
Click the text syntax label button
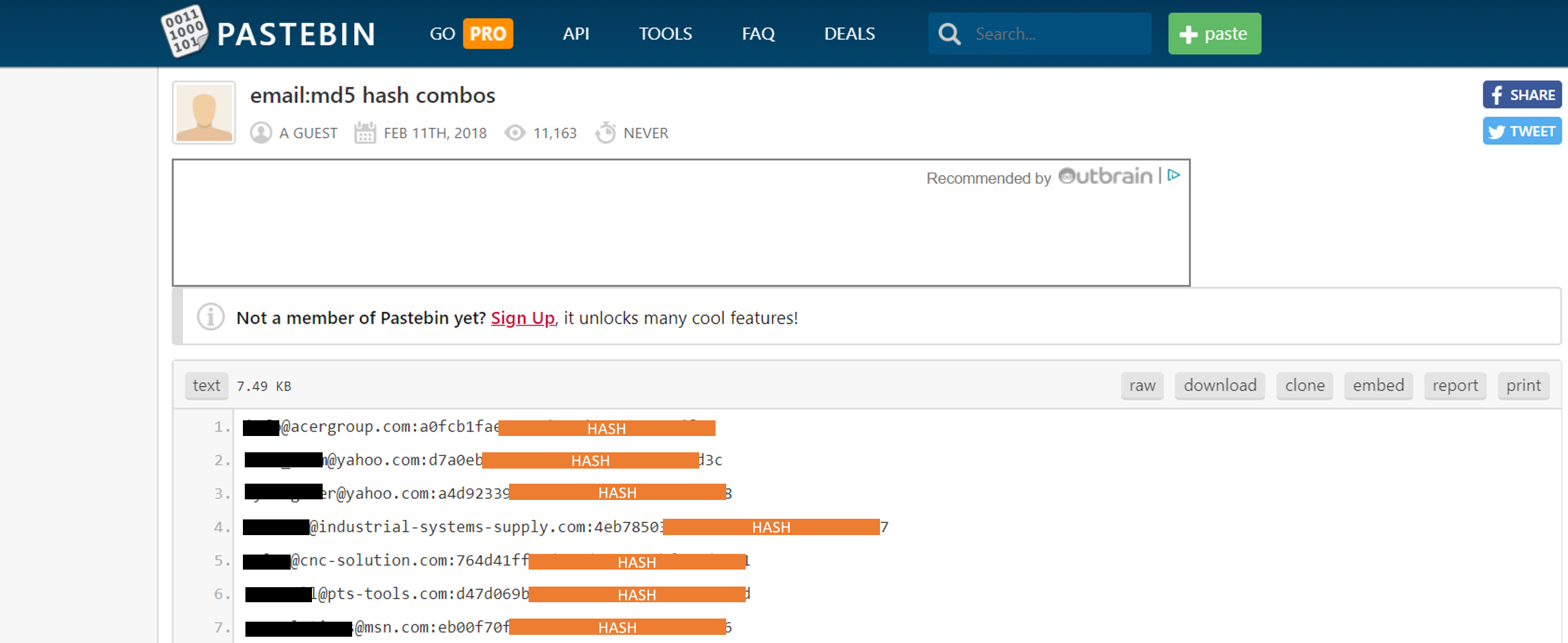tap(207, 386)
